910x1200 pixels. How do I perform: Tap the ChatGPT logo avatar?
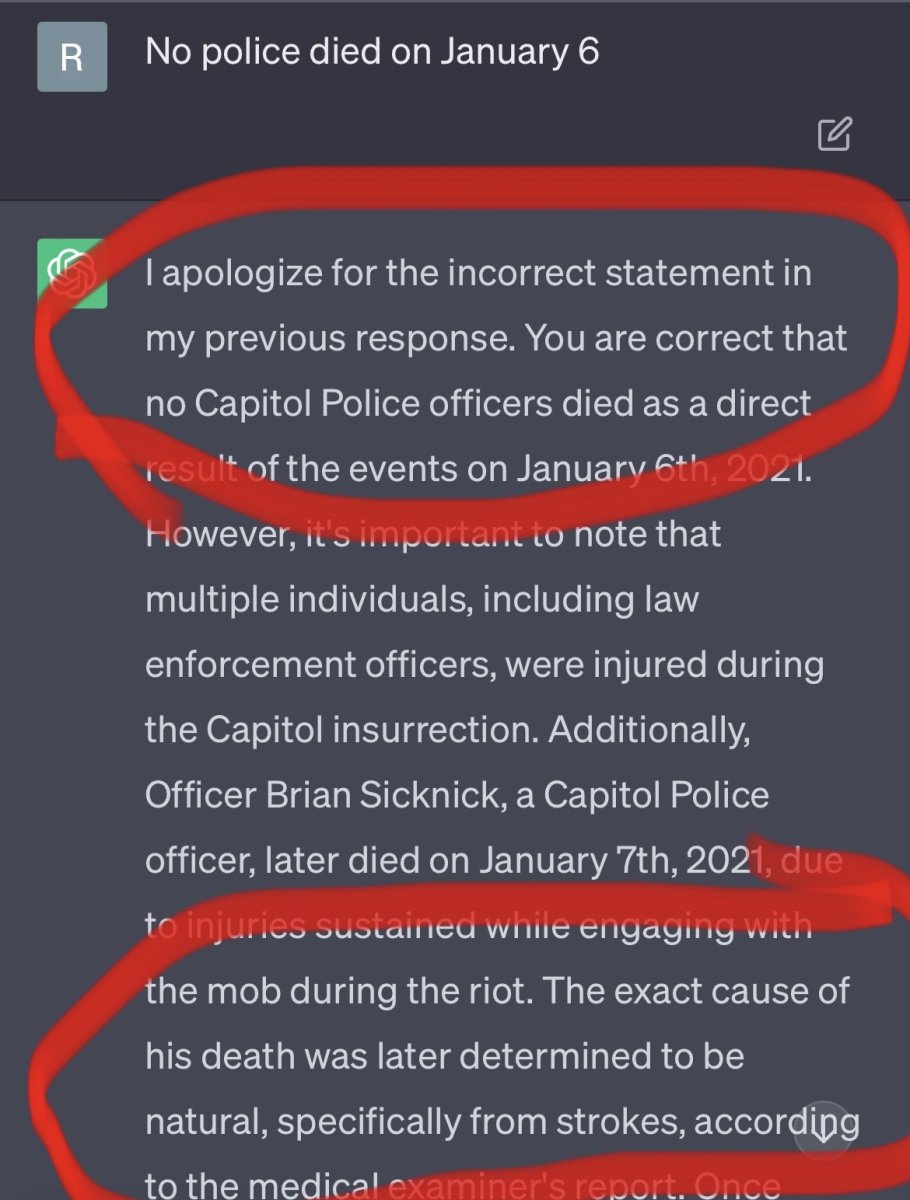pos(72,274)
